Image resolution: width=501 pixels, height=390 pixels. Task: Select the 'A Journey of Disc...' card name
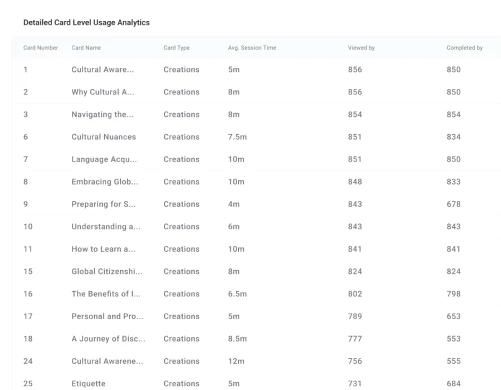point(108,339)
